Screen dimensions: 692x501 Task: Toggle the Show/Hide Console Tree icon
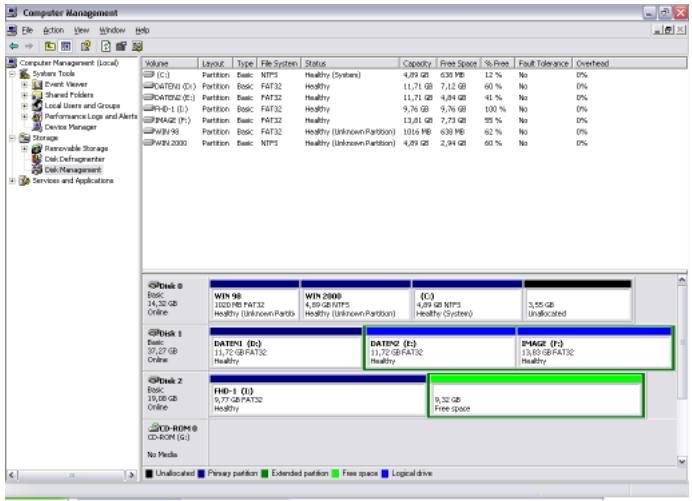(x=66, y=46)
